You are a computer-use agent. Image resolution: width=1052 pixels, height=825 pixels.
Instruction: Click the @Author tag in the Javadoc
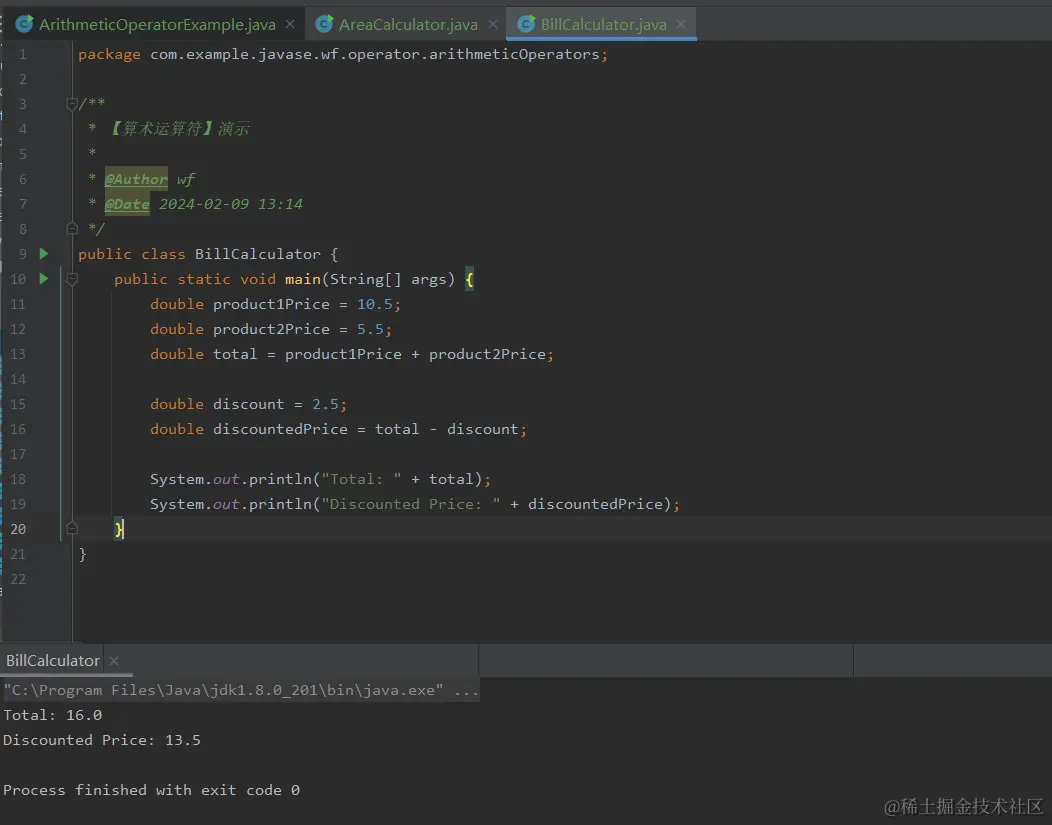point(136,179)
